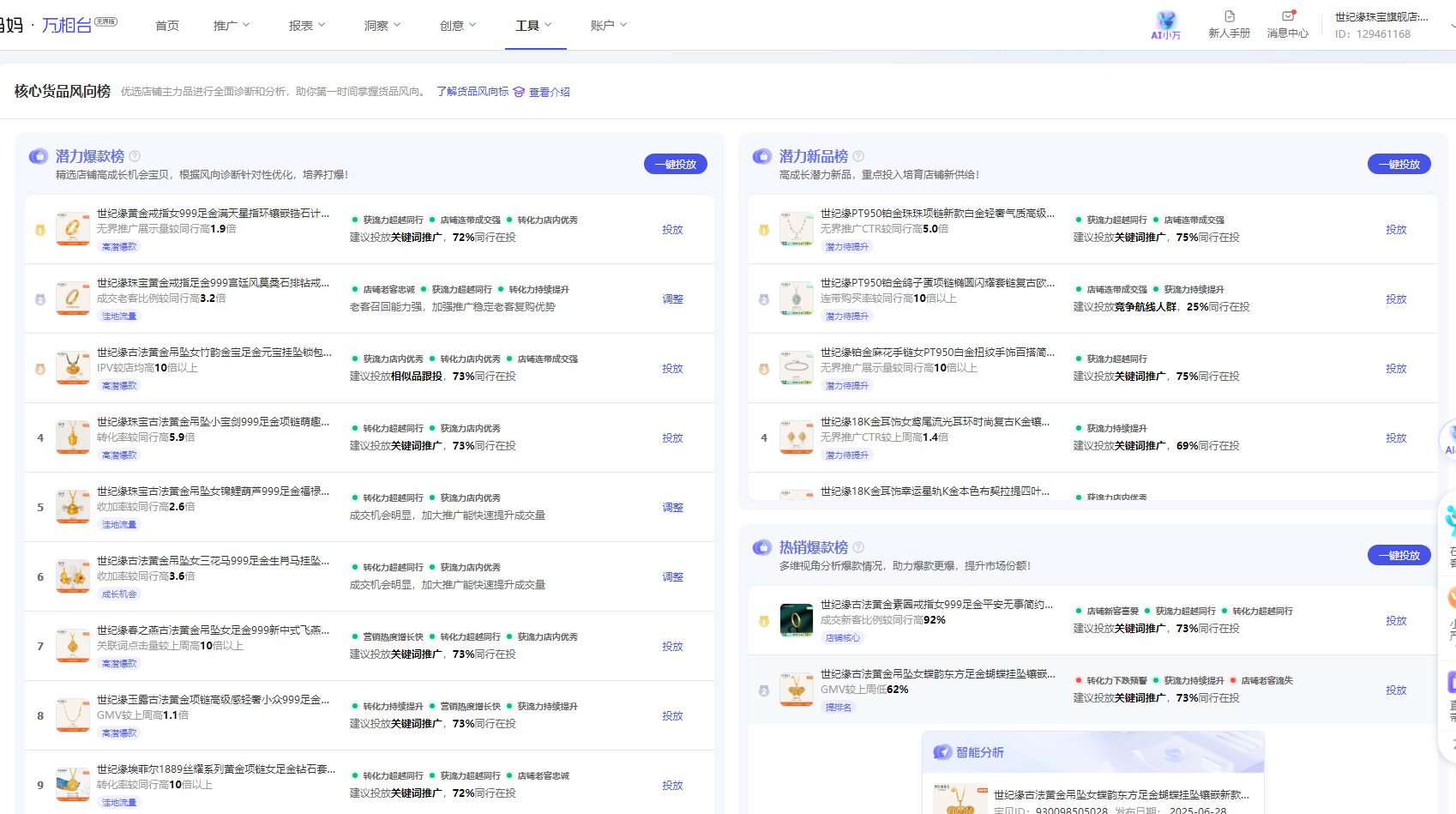Image resolution: width=1456 pixels, height=814 pixels.
Task: Open 消息中心 notifications icon
Action: coord(1287,16)
